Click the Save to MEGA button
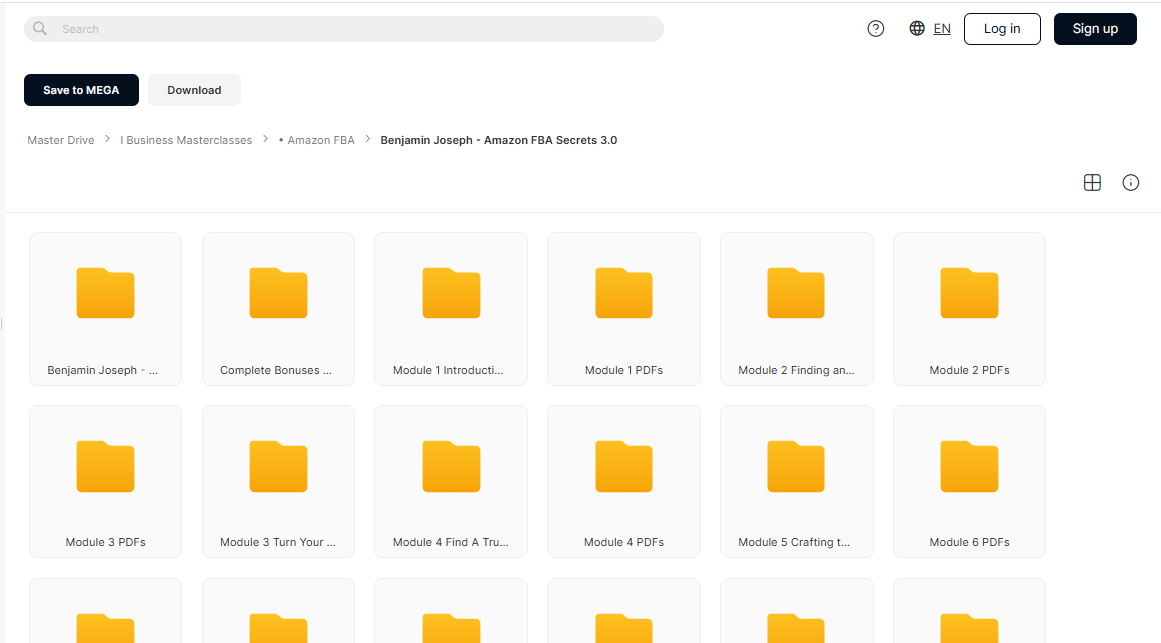Screen dimensions: 1161x643 click(x=81, y=90)
